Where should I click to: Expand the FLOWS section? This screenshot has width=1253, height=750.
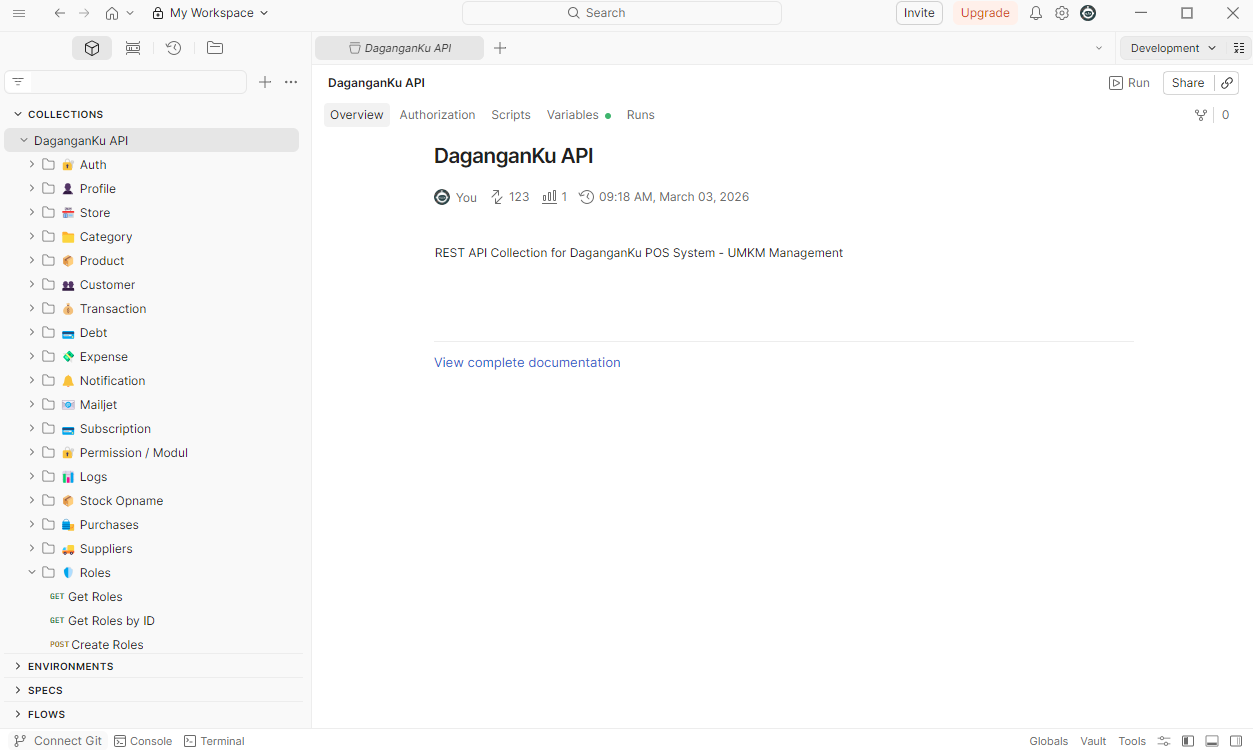pos(18,715)
